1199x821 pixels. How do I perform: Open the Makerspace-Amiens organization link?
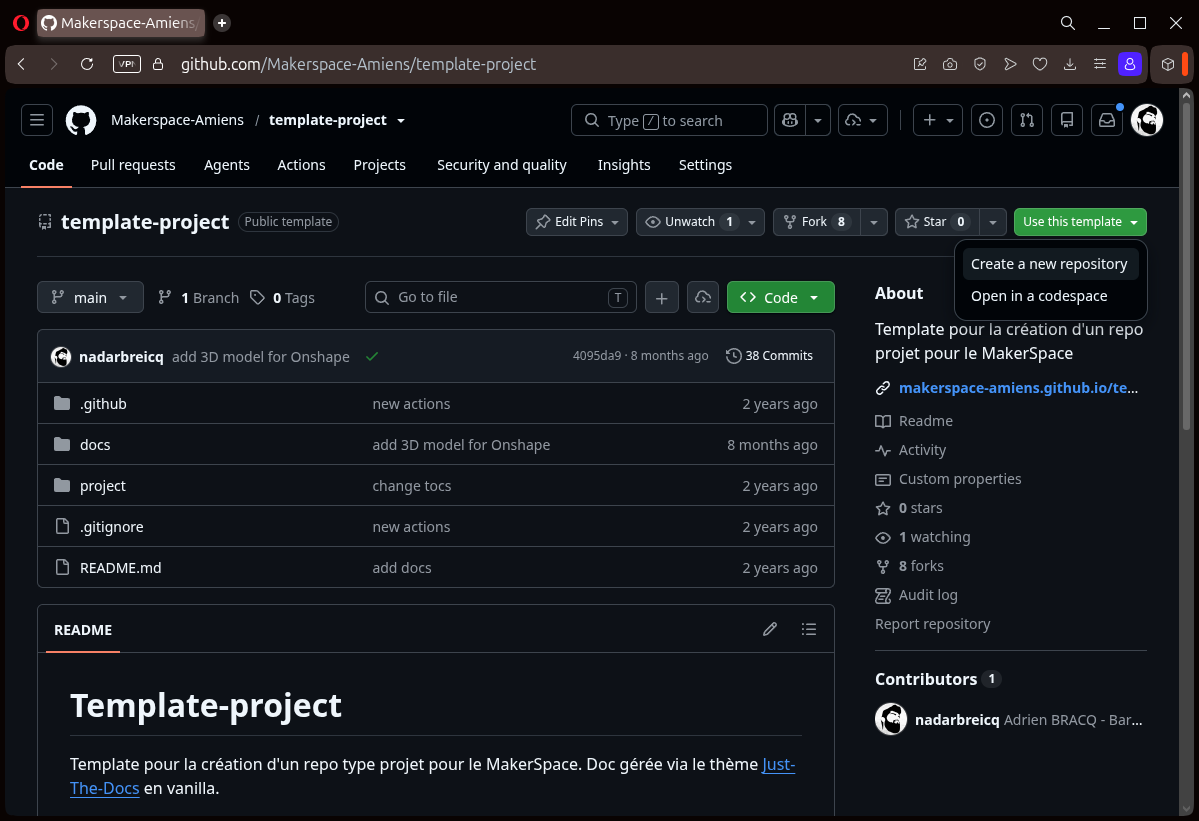click(177, 120)
